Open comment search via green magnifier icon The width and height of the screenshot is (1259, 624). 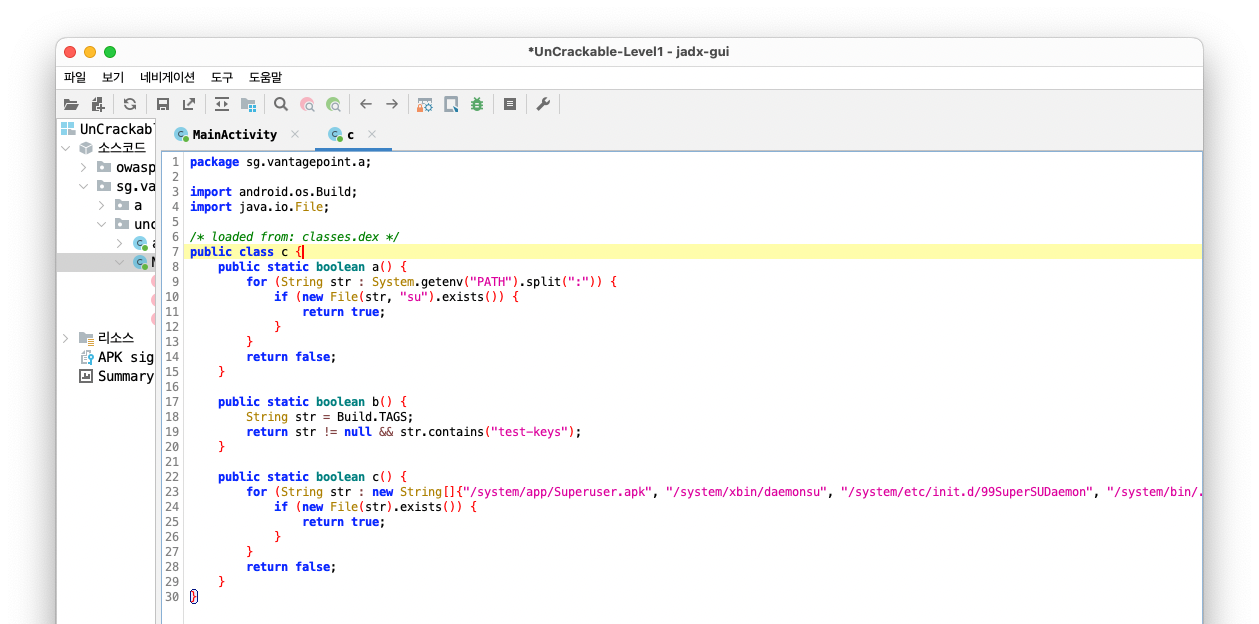[x=333, y=104]
